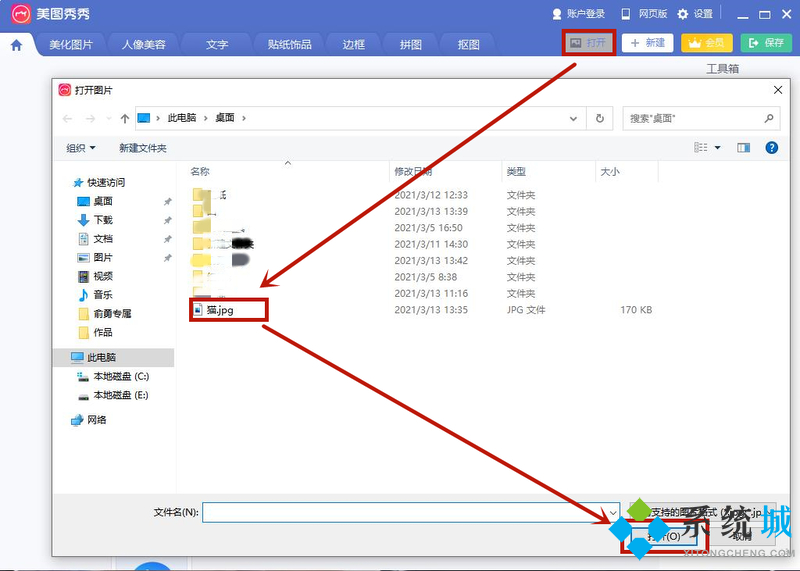
Task: Click the 170 KB size cell
Action: click(x=636, y=310)
